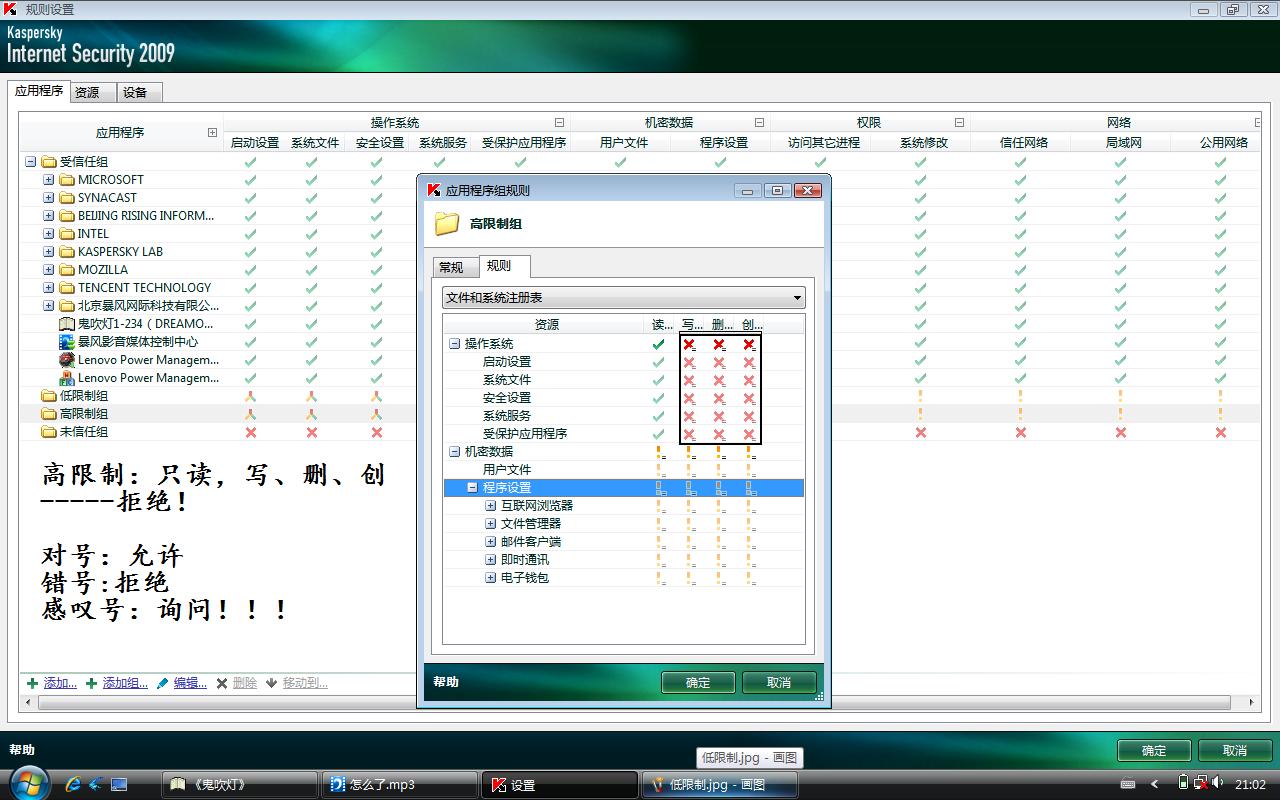
Task: Click the 受信任组 folder icon
Action: coord(49,162)
